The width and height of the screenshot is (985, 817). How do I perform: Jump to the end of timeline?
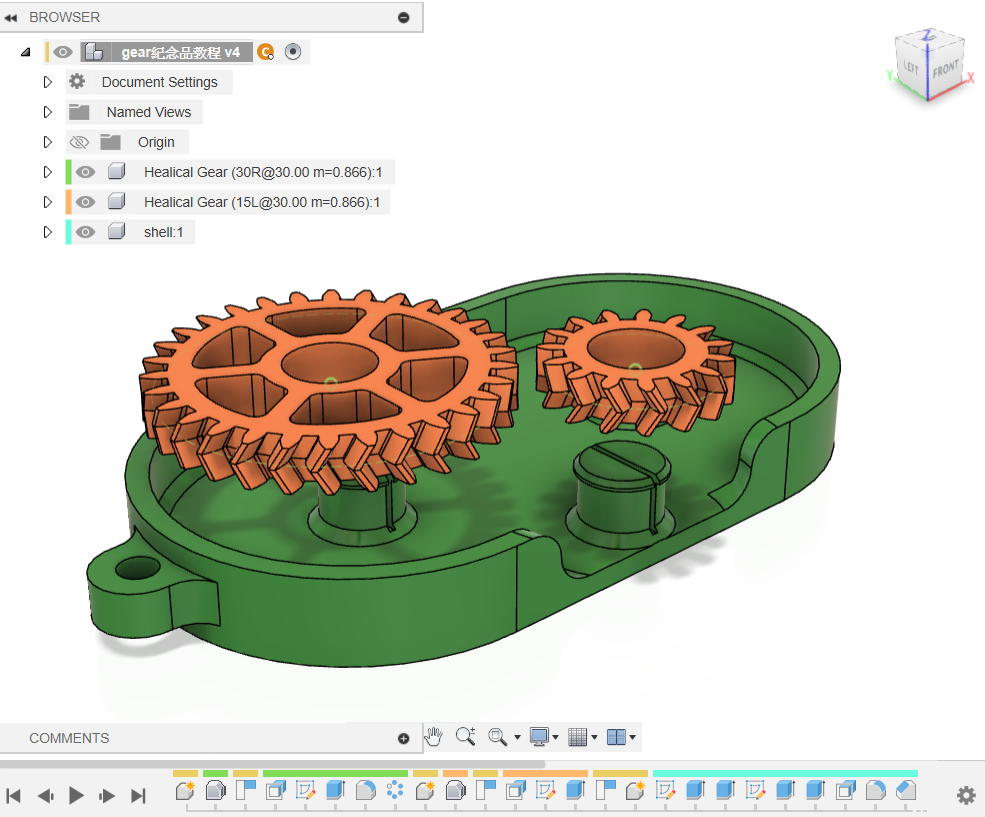tap(139, 796)
